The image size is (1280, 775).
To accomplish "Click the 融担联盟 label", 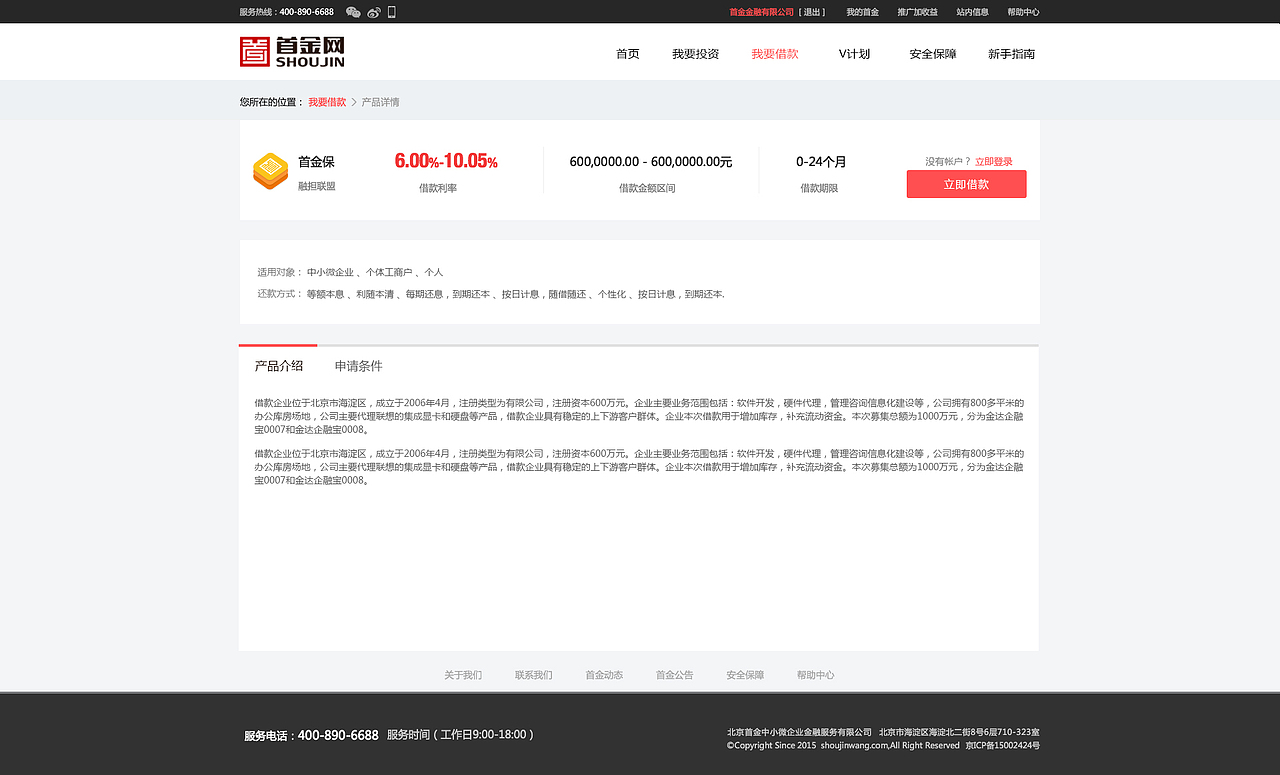I will (317, 186).
